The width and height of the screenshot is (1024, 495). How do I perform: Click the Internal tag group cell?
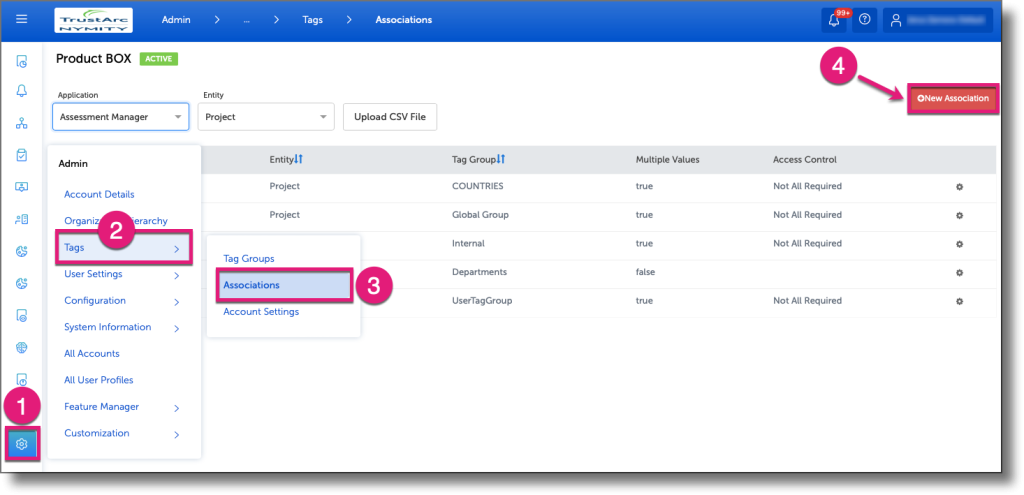click(468, 244)
